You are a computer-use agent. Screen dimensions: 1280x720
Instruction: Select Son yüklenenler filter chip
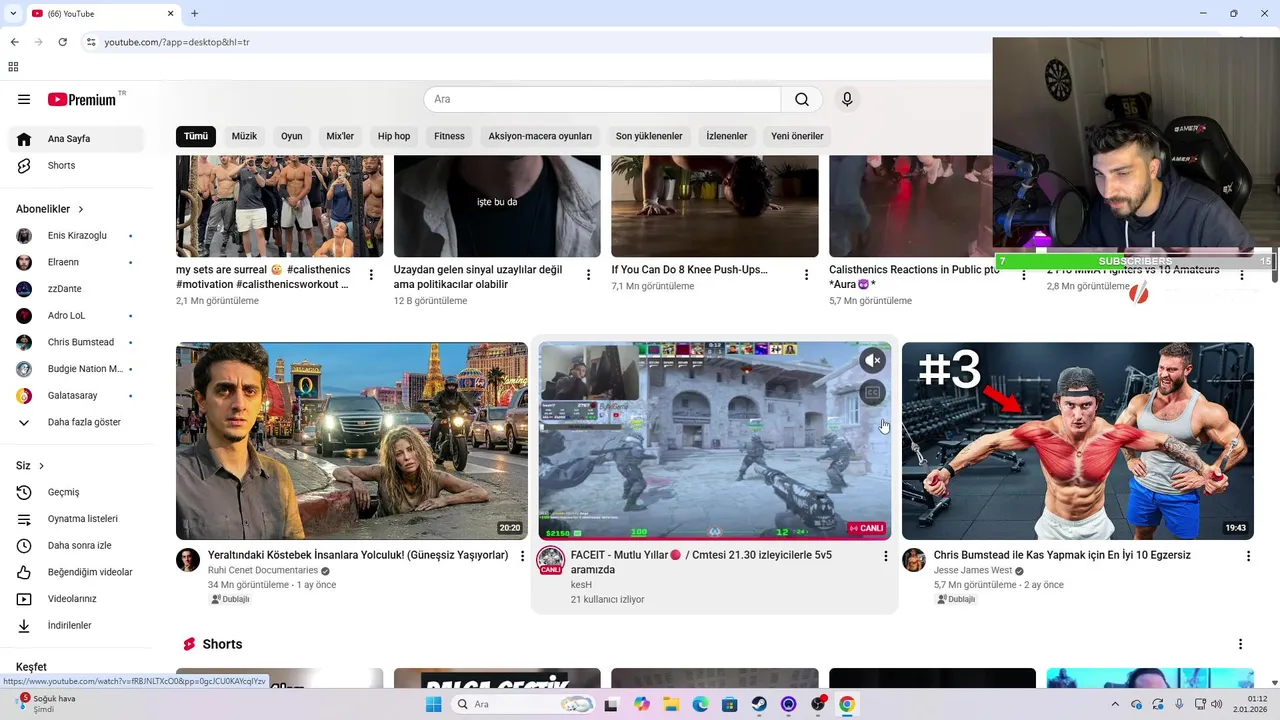649,136
